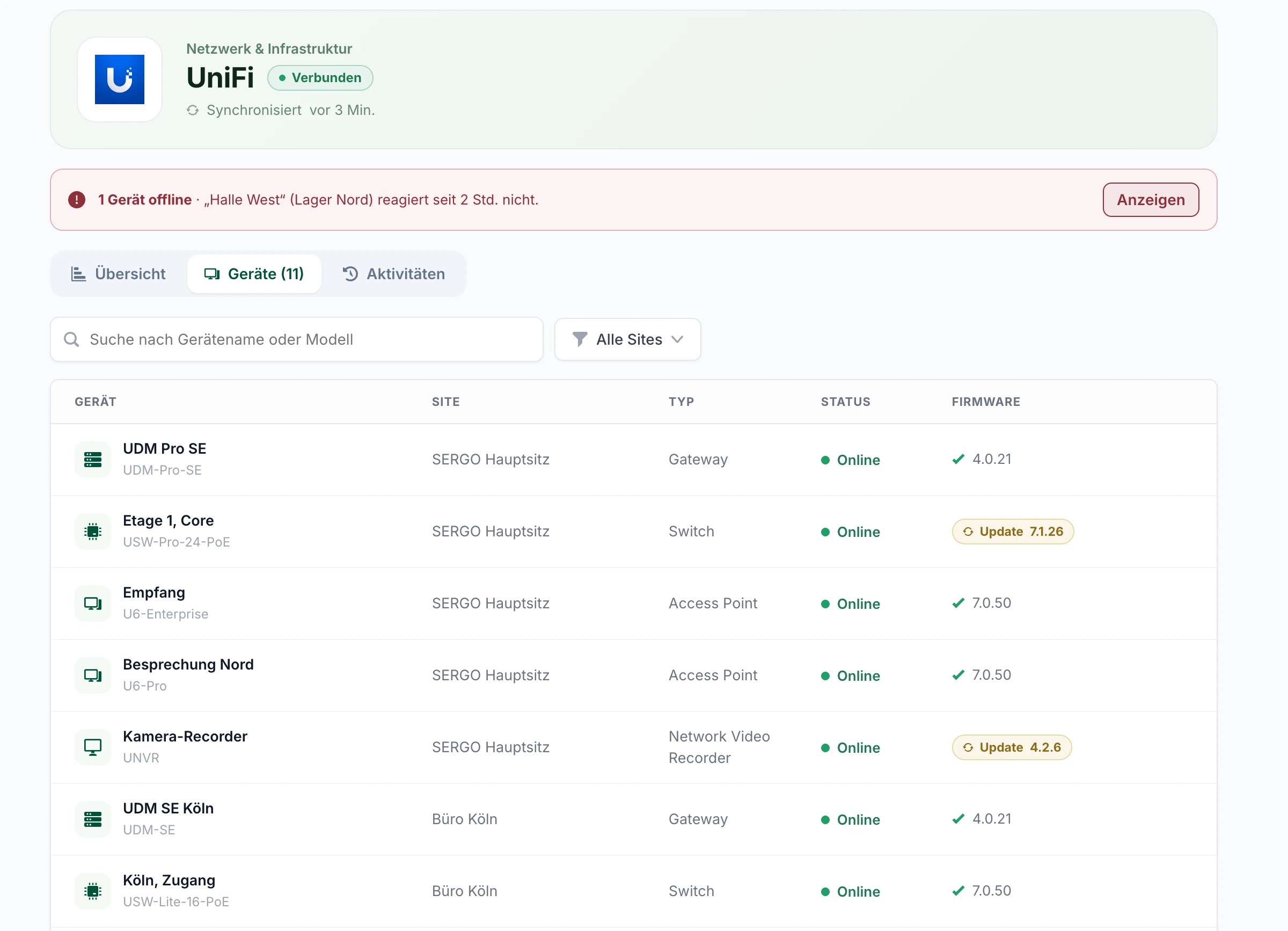This screenshot has width=1288, height=931.
Task: Click the USW-Pro-24-PoE model text
Action: 177,542
